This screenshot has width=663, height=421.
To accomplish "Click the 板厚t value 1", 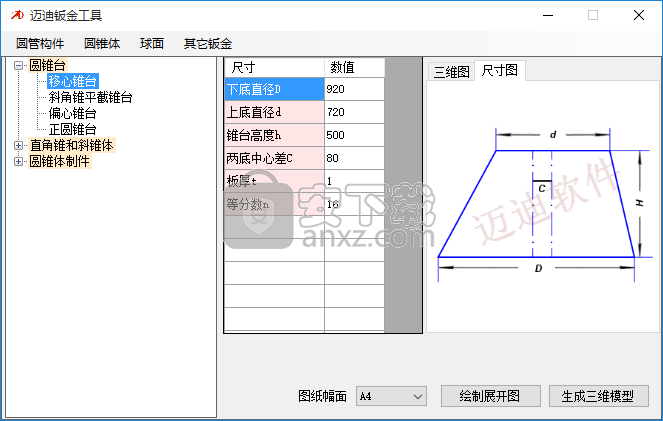I will pos(354,181).
